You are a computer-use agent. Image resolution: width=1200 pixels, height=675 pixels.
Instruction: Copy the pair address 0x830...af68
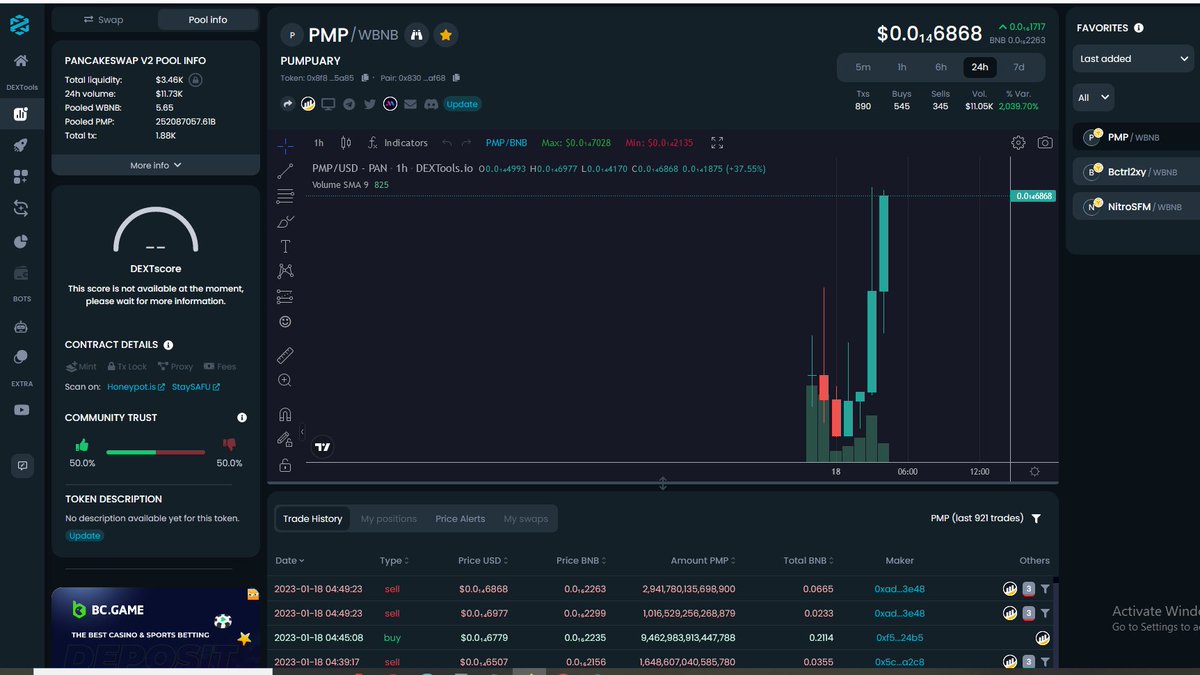(456, 78)
